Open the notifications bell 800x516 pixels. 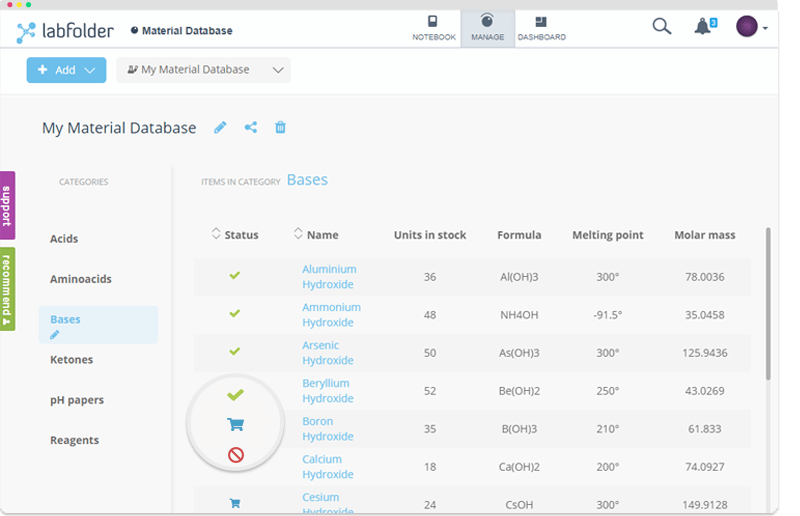[x=705, y=26]
